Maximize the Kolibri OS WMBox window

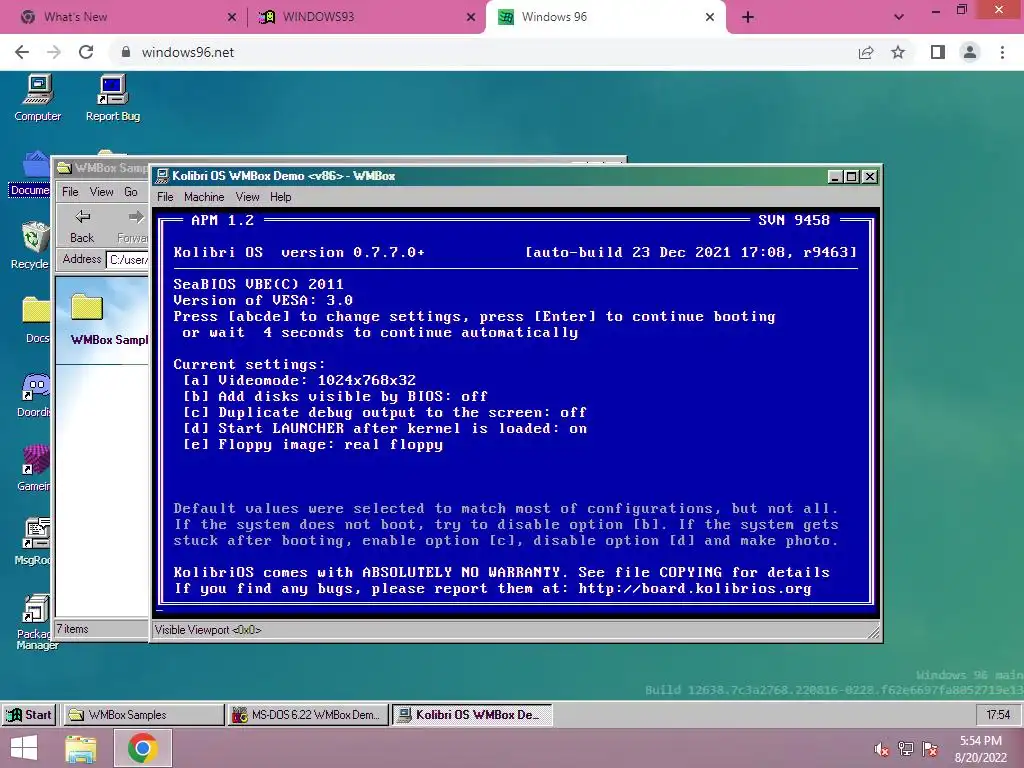click(x=852, y=176)
